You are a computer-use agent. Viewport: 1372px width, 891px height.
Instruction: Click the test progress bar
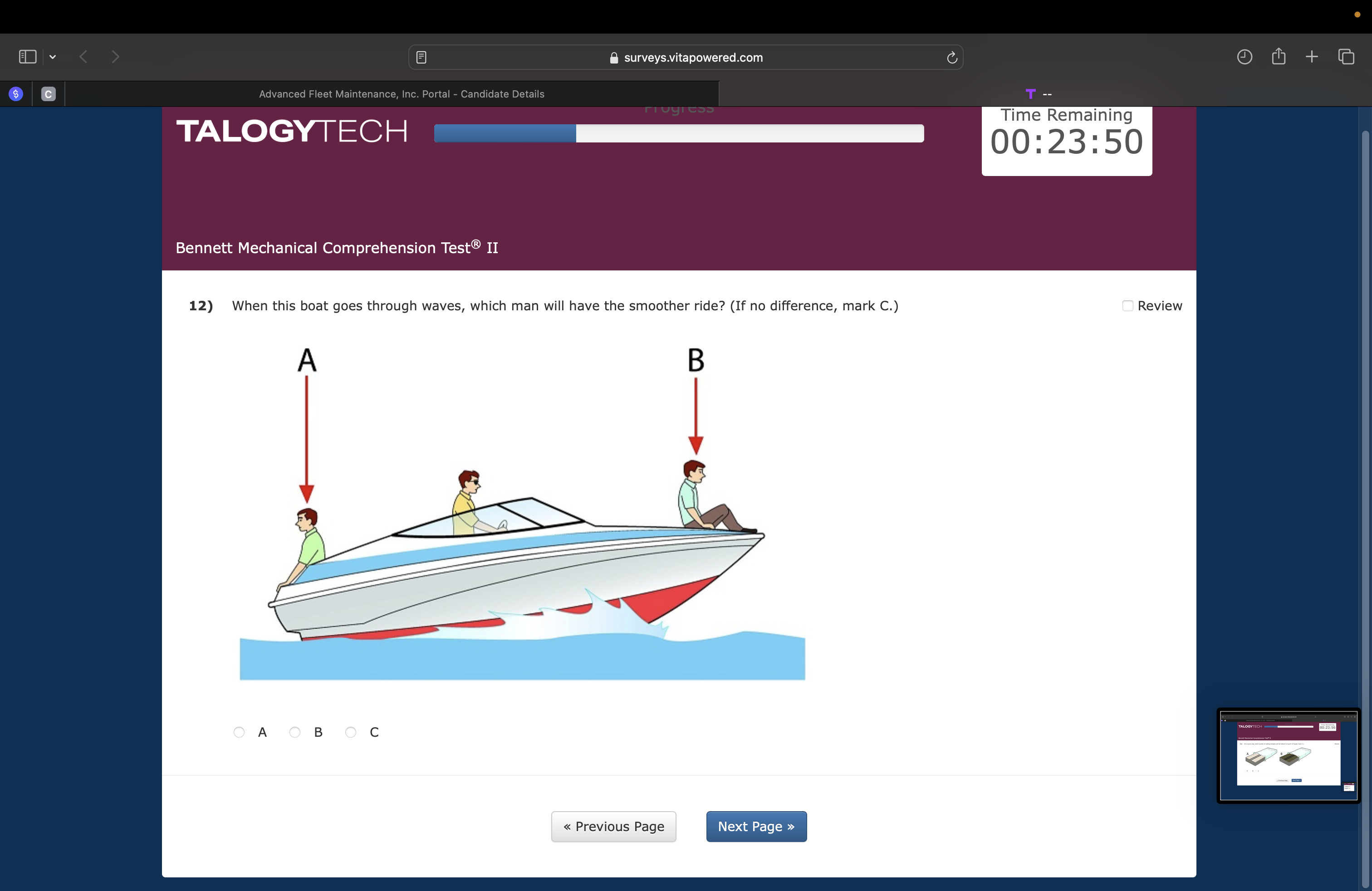point(678,133)
